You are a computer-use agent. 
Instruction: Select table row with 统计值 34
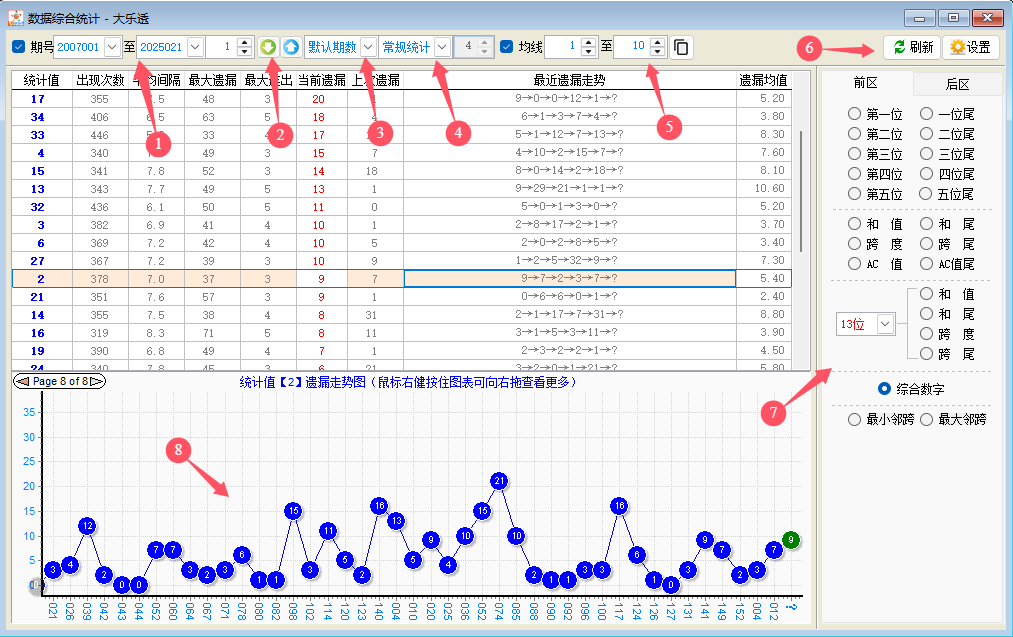click(x=401, y=117)
